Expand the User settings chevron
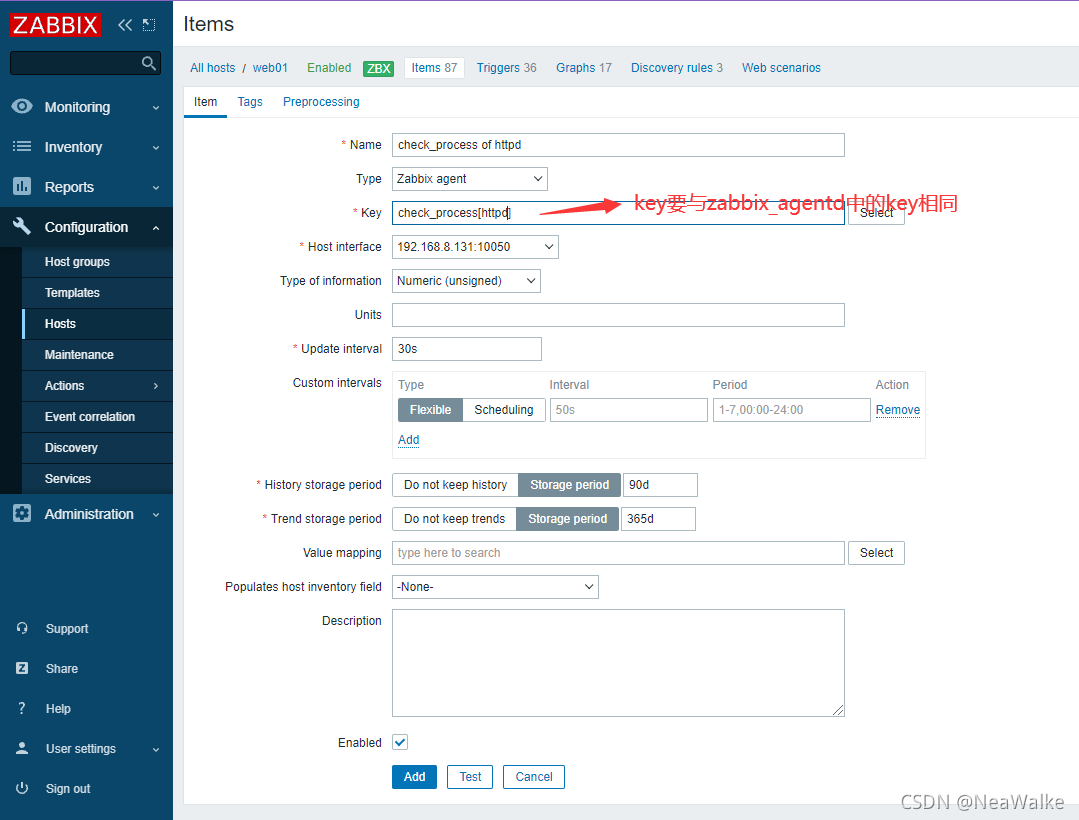 point(156,749)
